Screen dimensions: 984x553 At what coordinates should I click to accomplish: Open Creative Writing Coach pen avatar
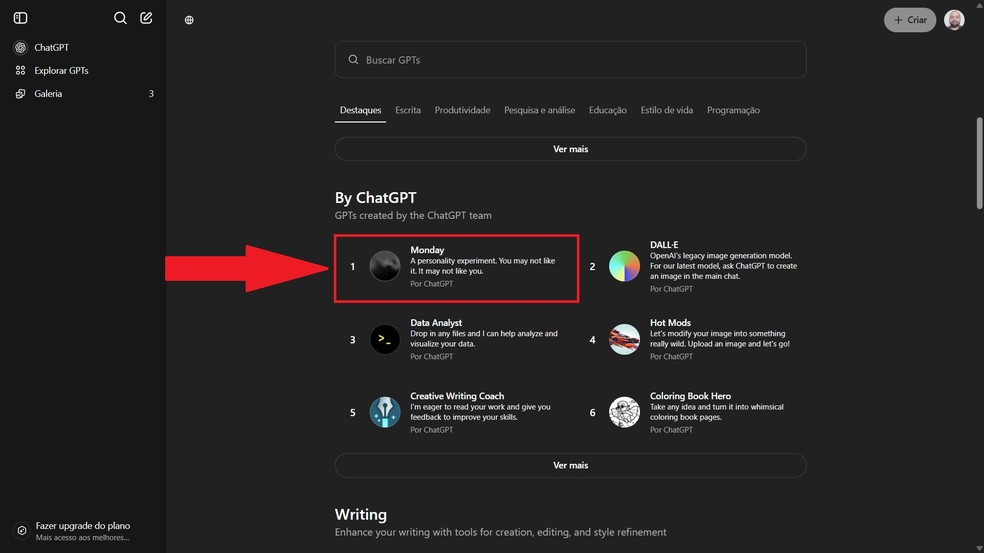(385, 412)
